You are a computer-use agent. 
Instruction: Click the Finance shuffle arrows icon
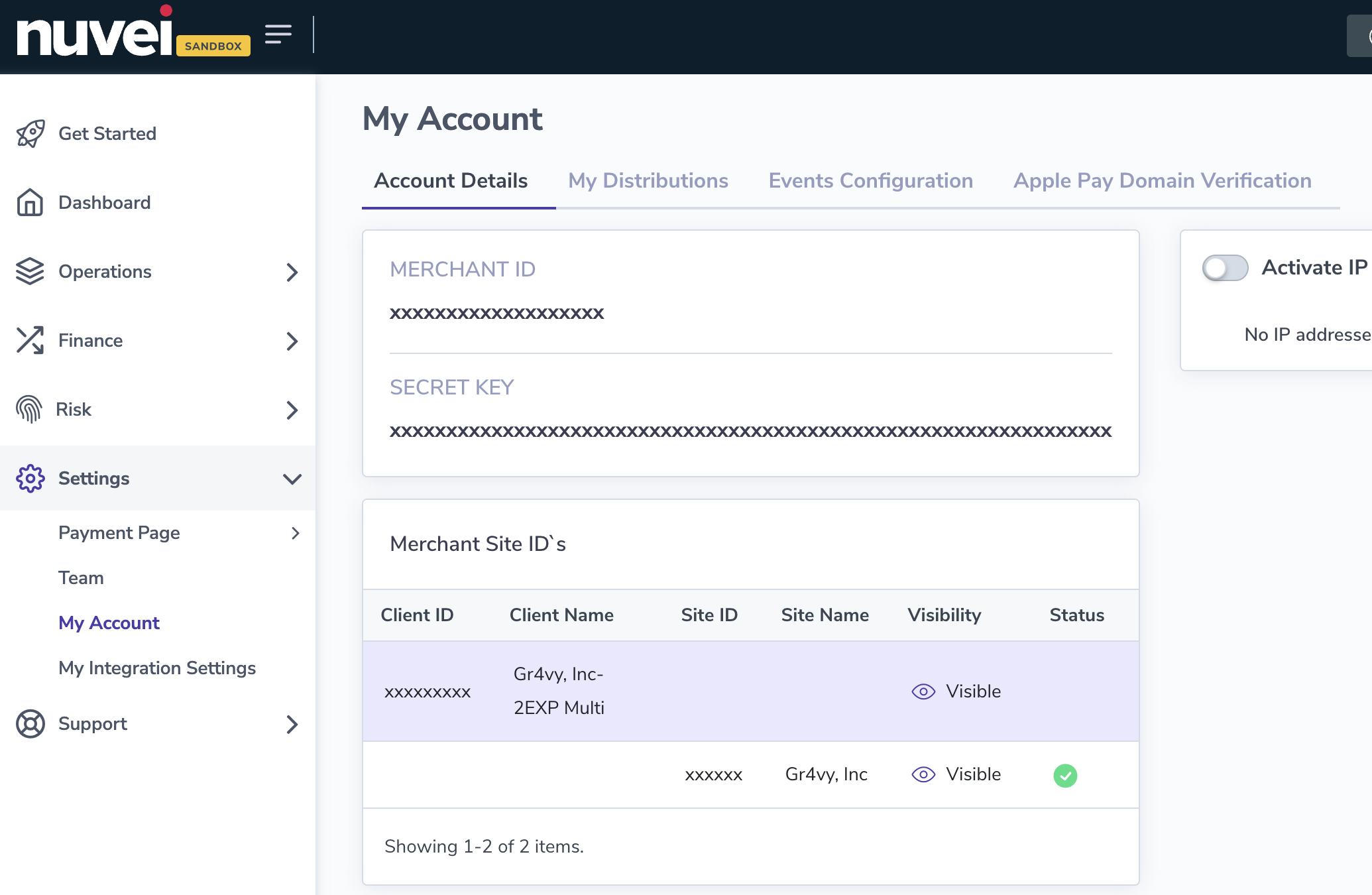click(x=30, y=340)
